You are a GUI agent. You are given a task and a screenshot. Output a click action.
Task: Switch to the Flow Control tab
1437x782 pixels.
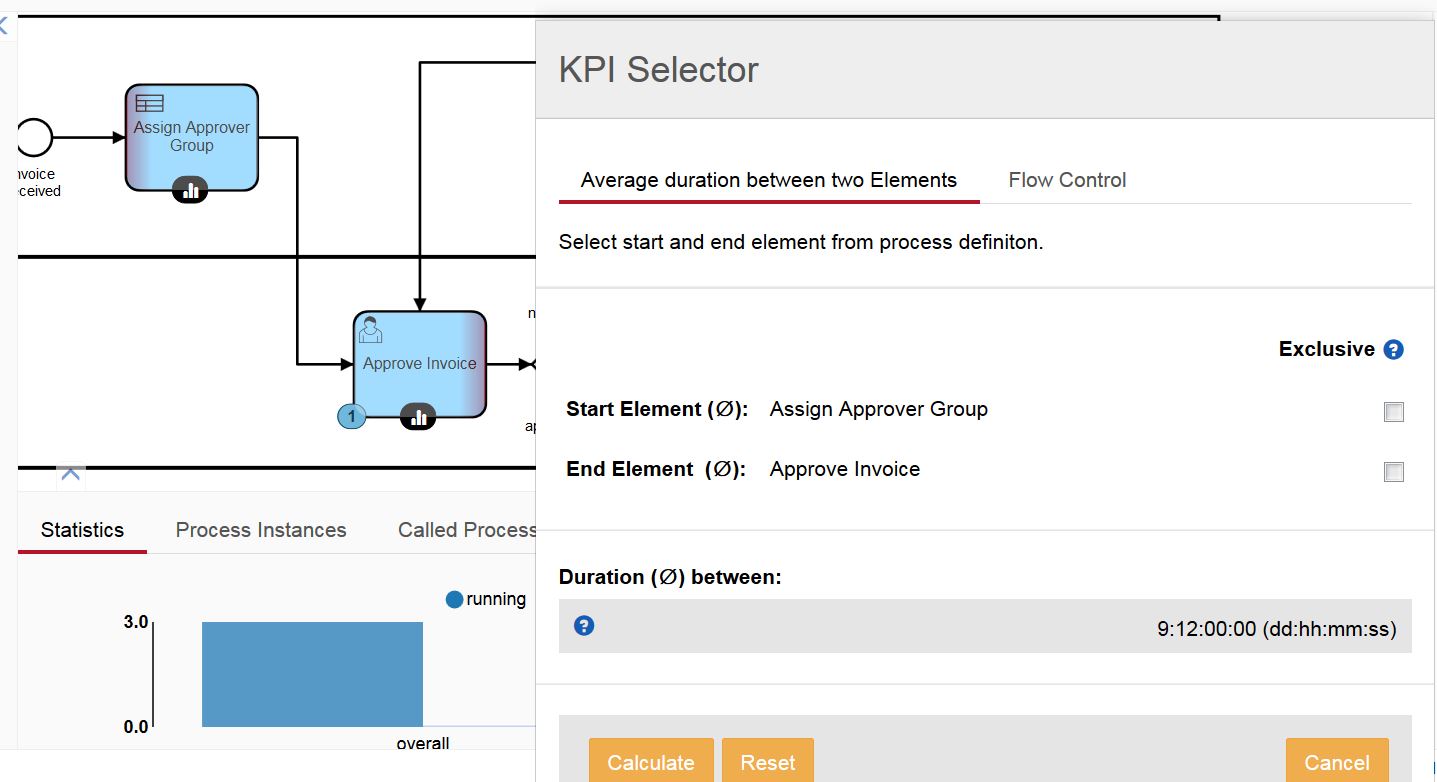1067,180
